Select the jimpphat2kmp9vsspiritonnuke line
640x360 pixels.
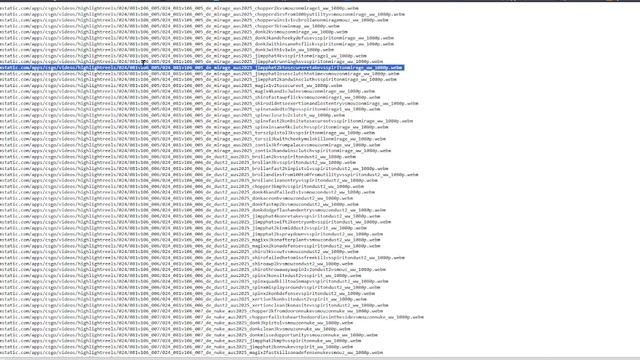pyautogui.click(x=180, y=341)
